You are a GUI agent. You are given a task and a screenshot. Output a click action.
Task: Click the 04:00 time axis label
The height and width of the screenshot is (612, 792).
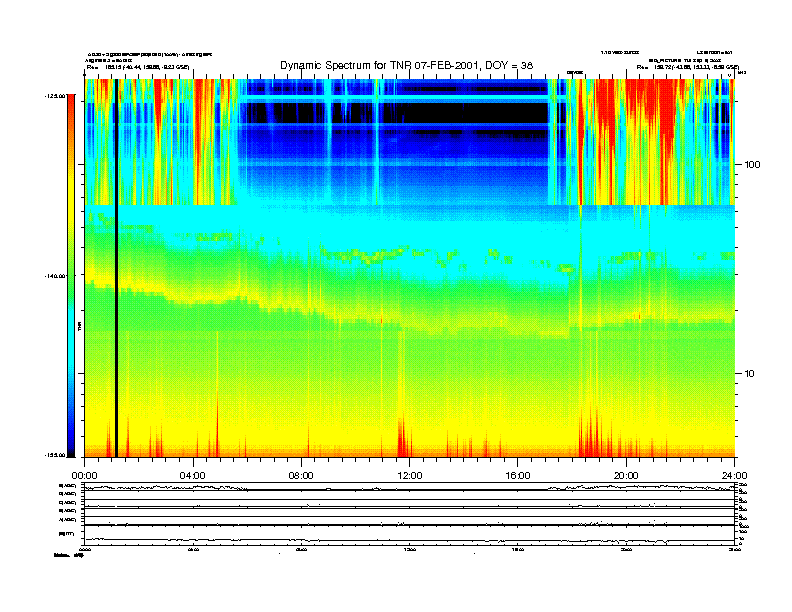193,476
